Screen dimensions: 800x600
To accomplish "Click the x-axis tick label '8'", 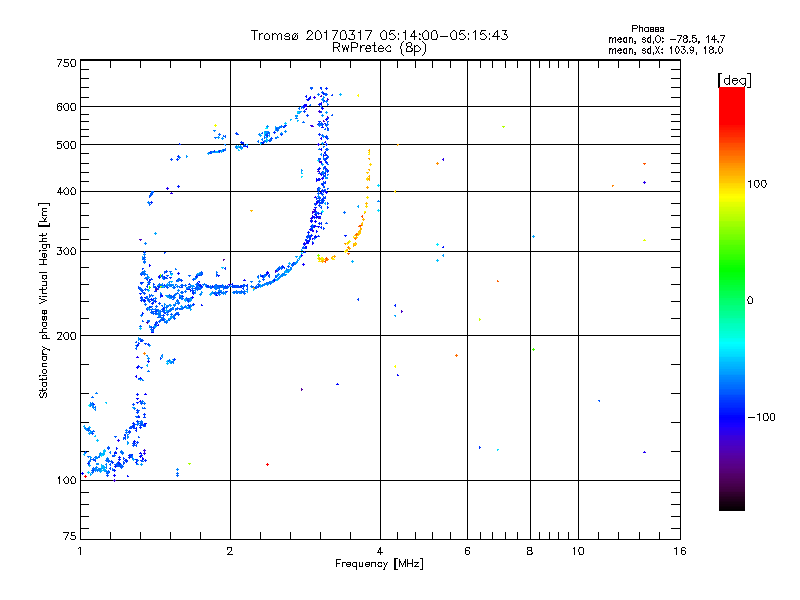I will (530, 551).
